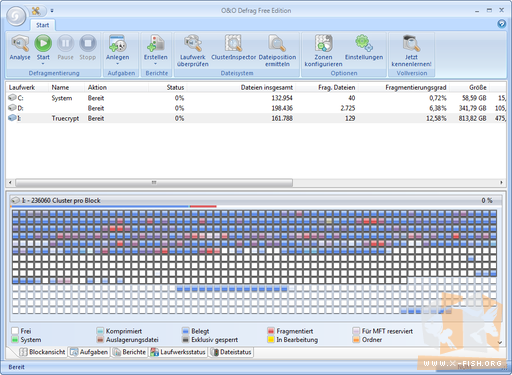Open Zonen konfigurieren icon

pos(323,43)
